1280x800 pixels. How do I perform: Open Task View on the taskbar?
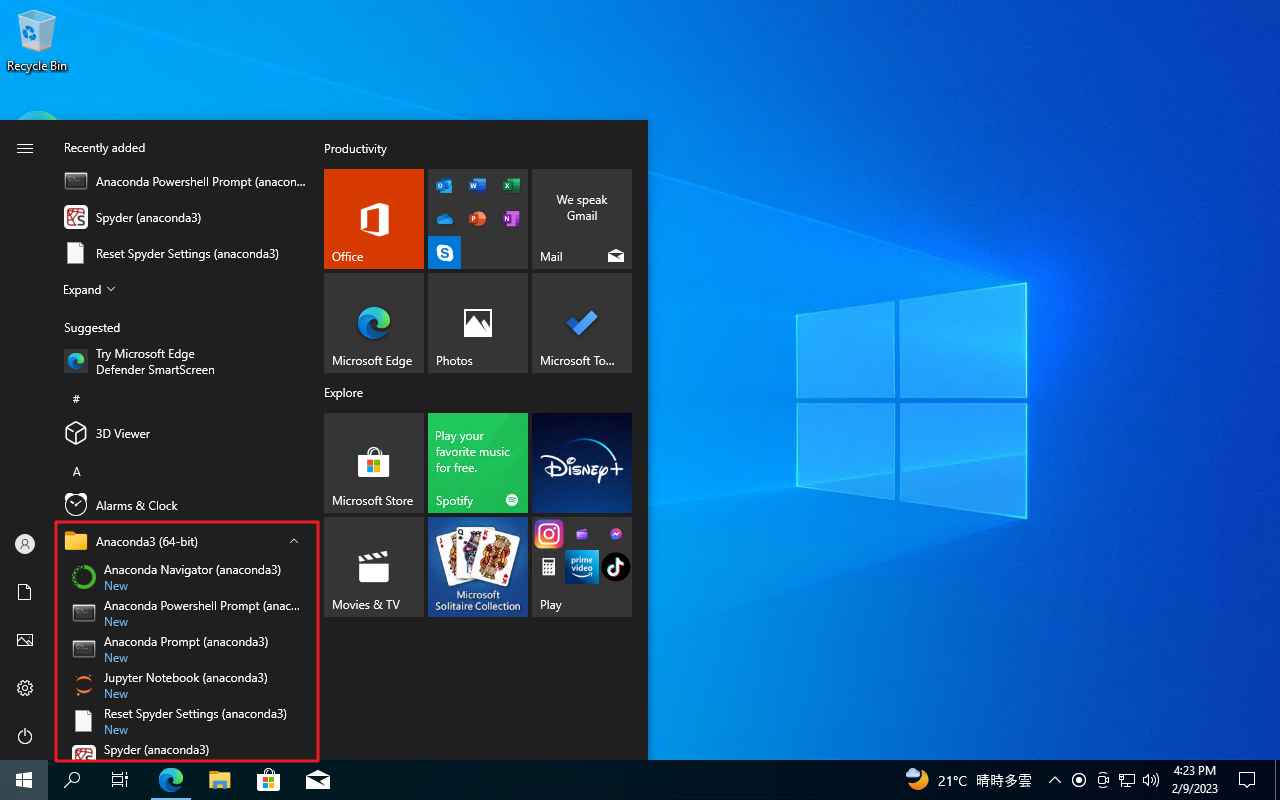[120, 780]
